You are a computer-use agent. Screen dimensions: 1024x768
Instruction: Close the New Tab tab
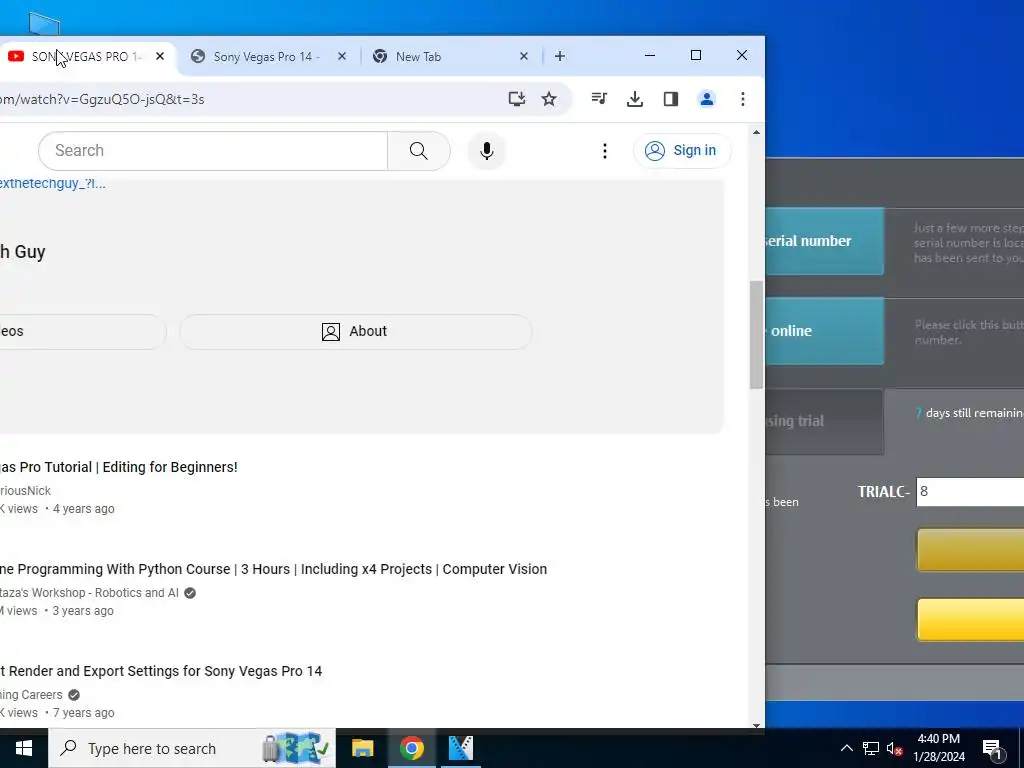tap(524, 57)
